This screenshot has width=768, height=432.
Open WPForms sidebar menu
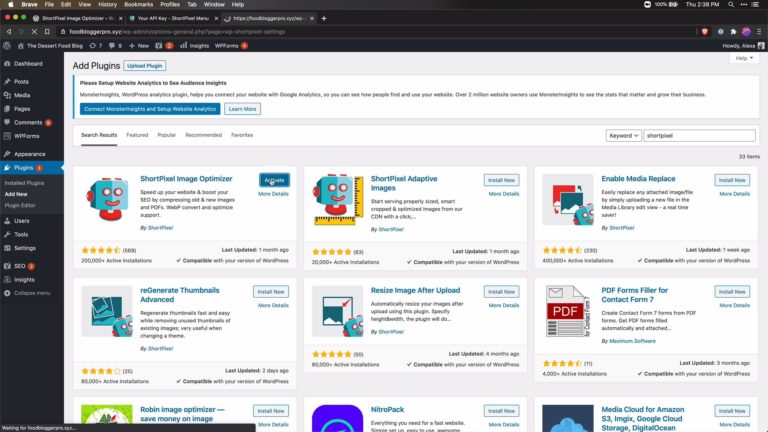pyautogui.click(x=26, y=136)
